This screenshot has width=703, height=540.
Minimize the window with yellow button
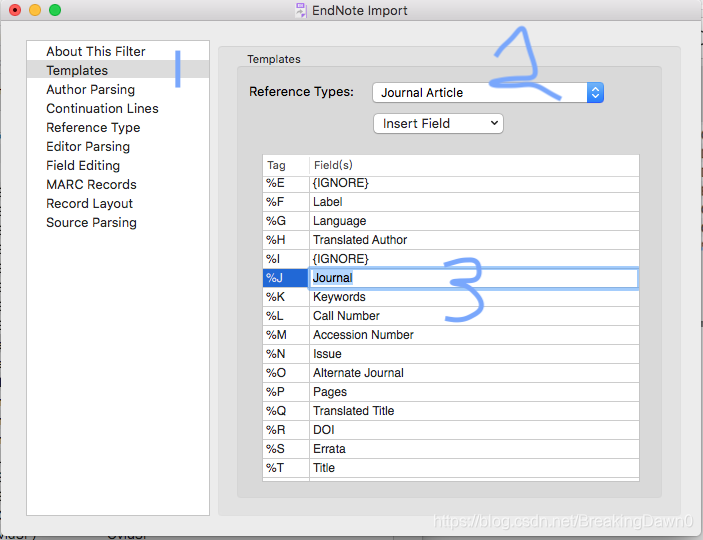[x=35, y=10]
